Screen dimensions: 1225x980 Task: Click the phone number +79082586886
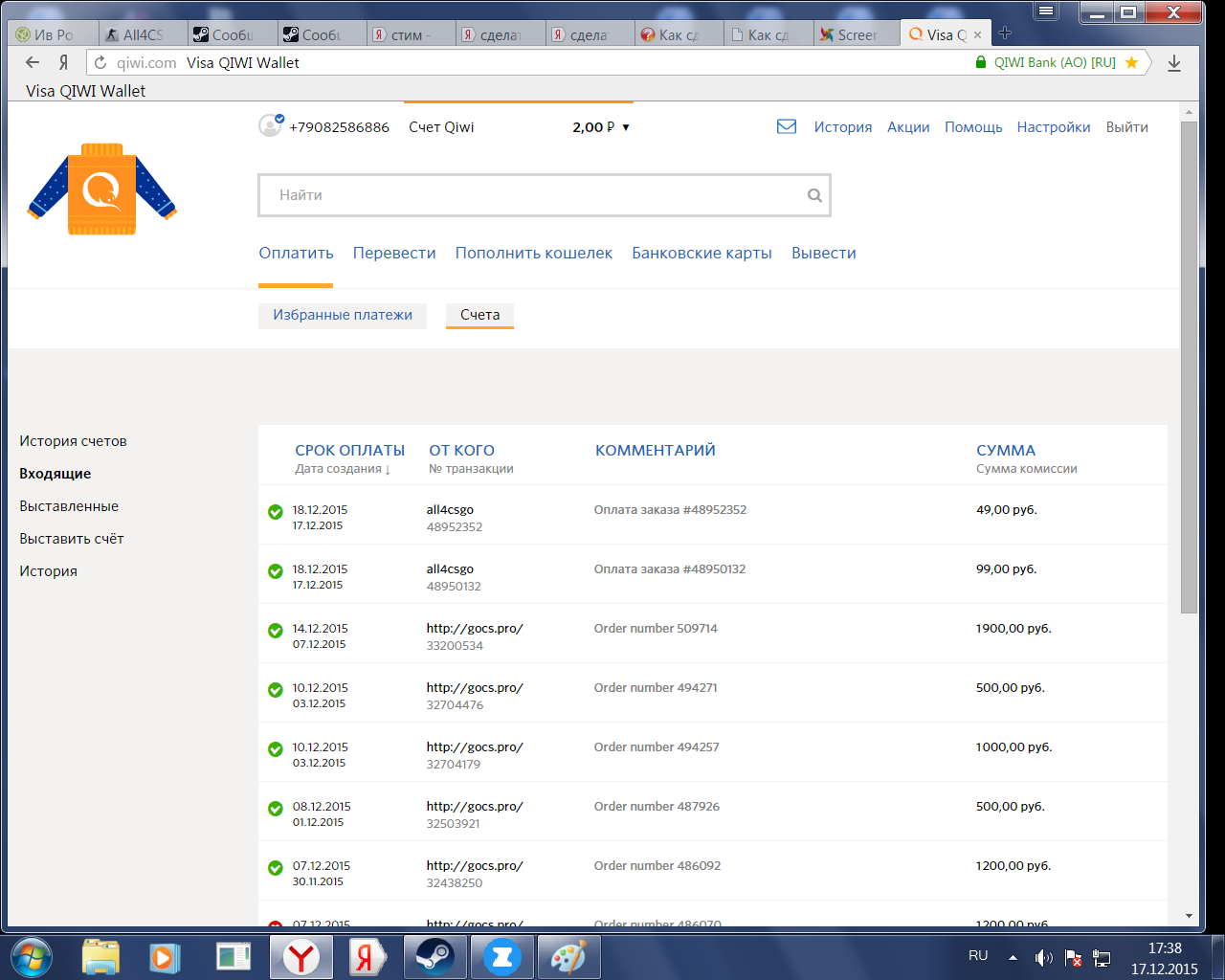point(339,126)
